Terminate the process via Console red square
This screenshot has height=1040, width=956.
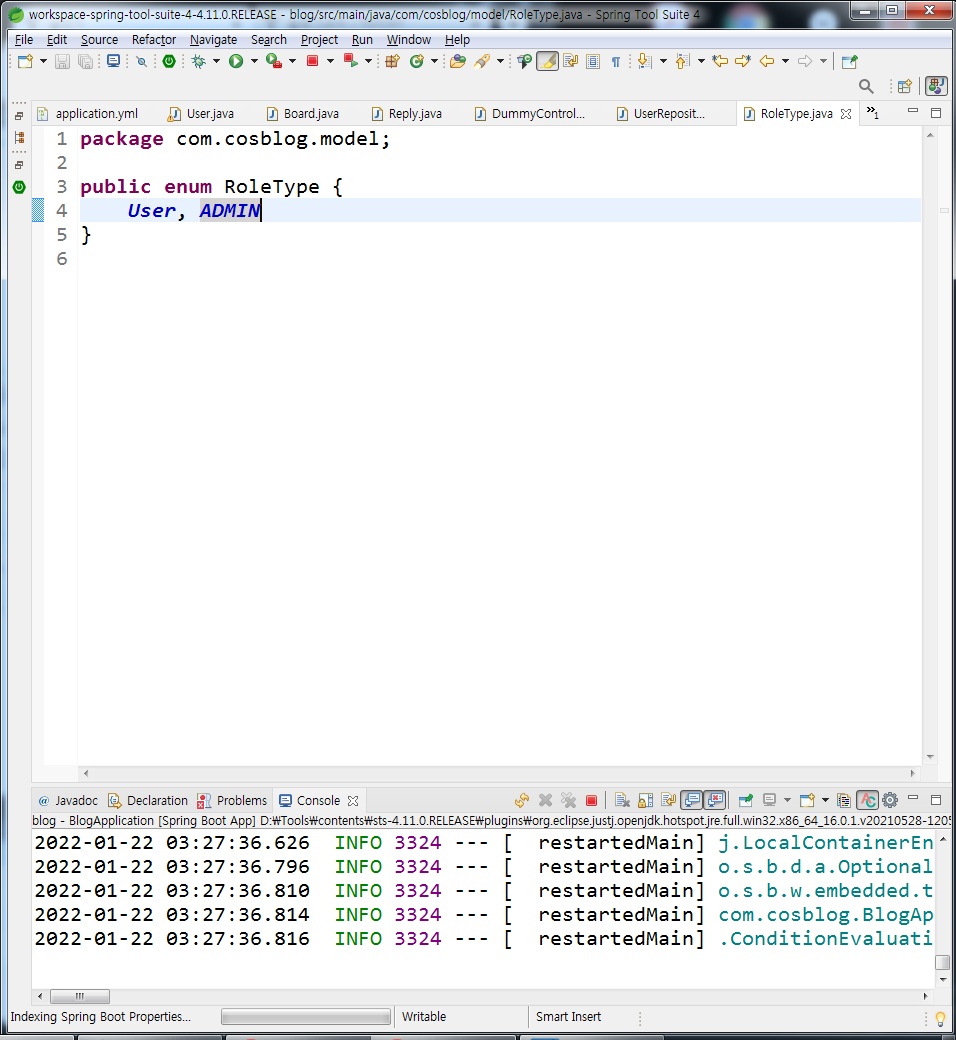point(592,801)
